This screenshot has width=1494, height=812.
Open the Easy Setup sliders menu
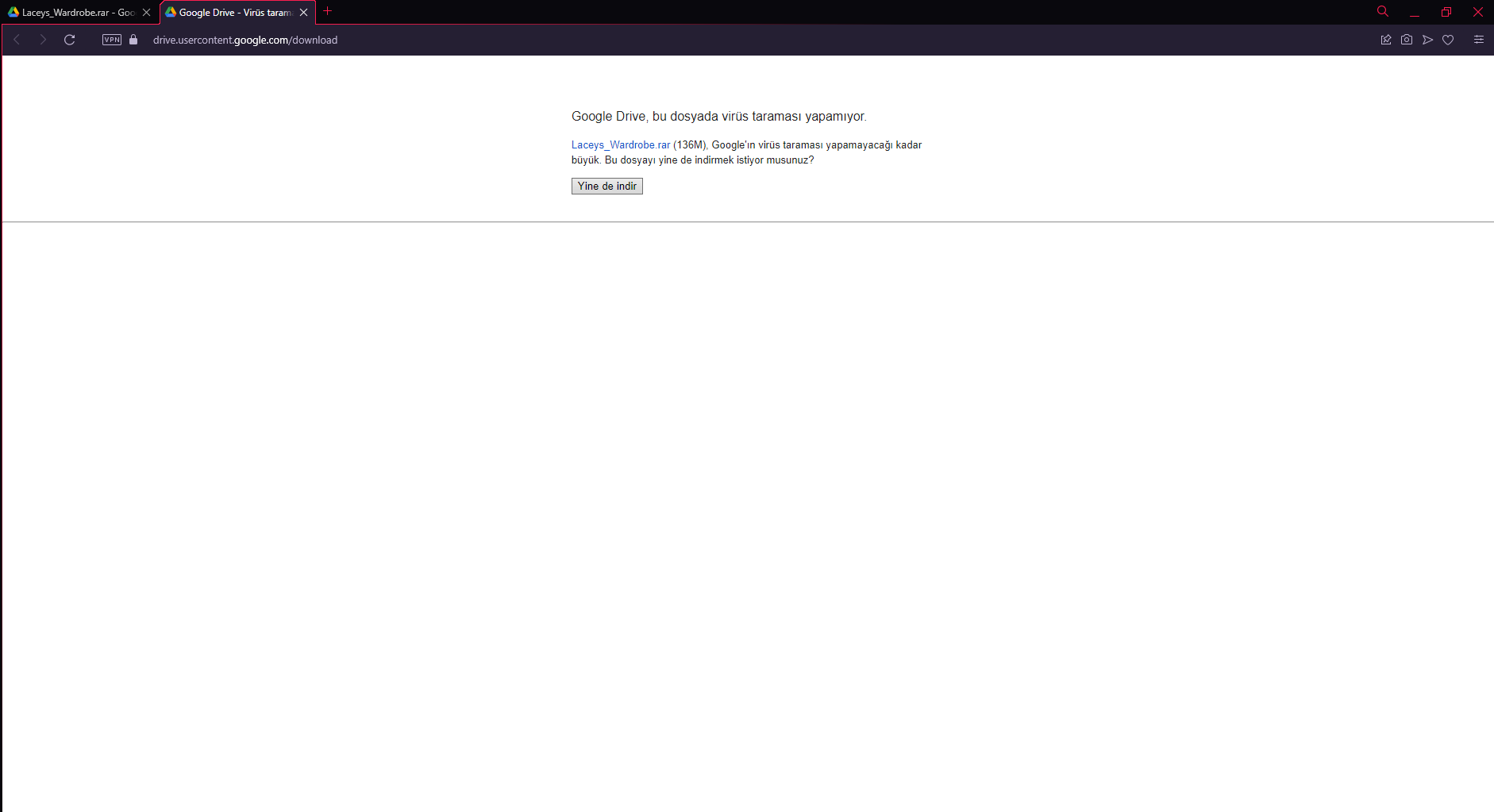[1479, 40]
